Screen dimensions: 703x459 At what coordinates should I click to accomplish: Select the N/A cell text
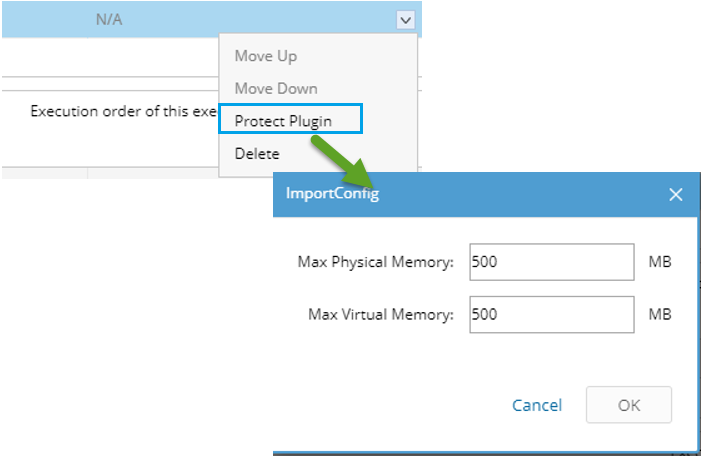109,19
